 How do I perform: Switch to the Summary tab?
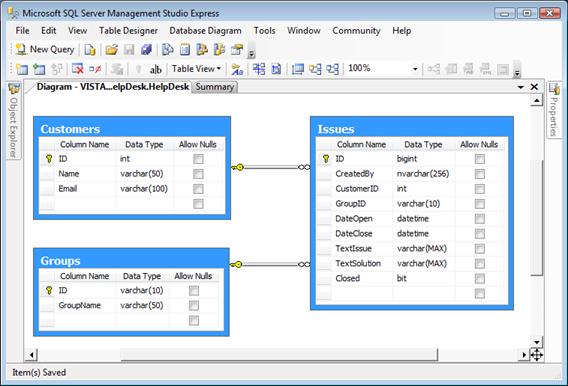pyautogui.click(x=215, y=87)
